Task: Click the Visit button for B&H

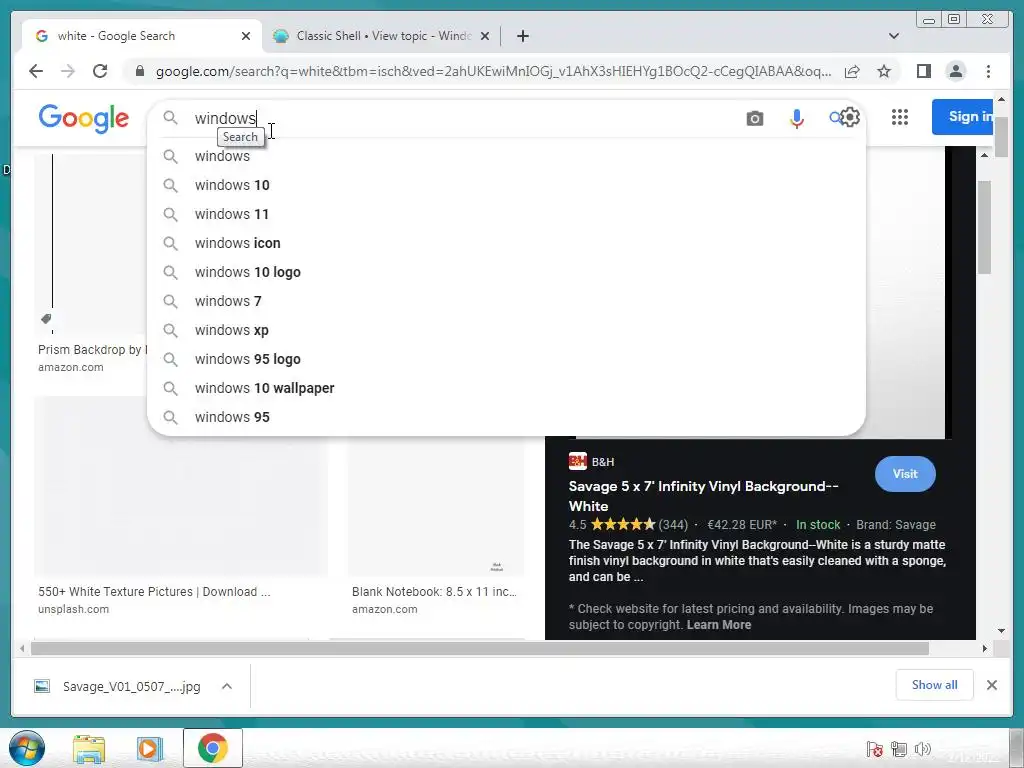Action: tap(905, 474)
